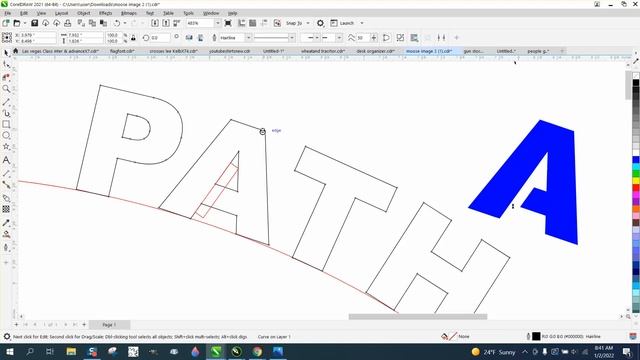Add a new document tab plus button
Image resolution: width=640 pixels, height=360 pixels.
pyautogui.click(x=562, y=51)
